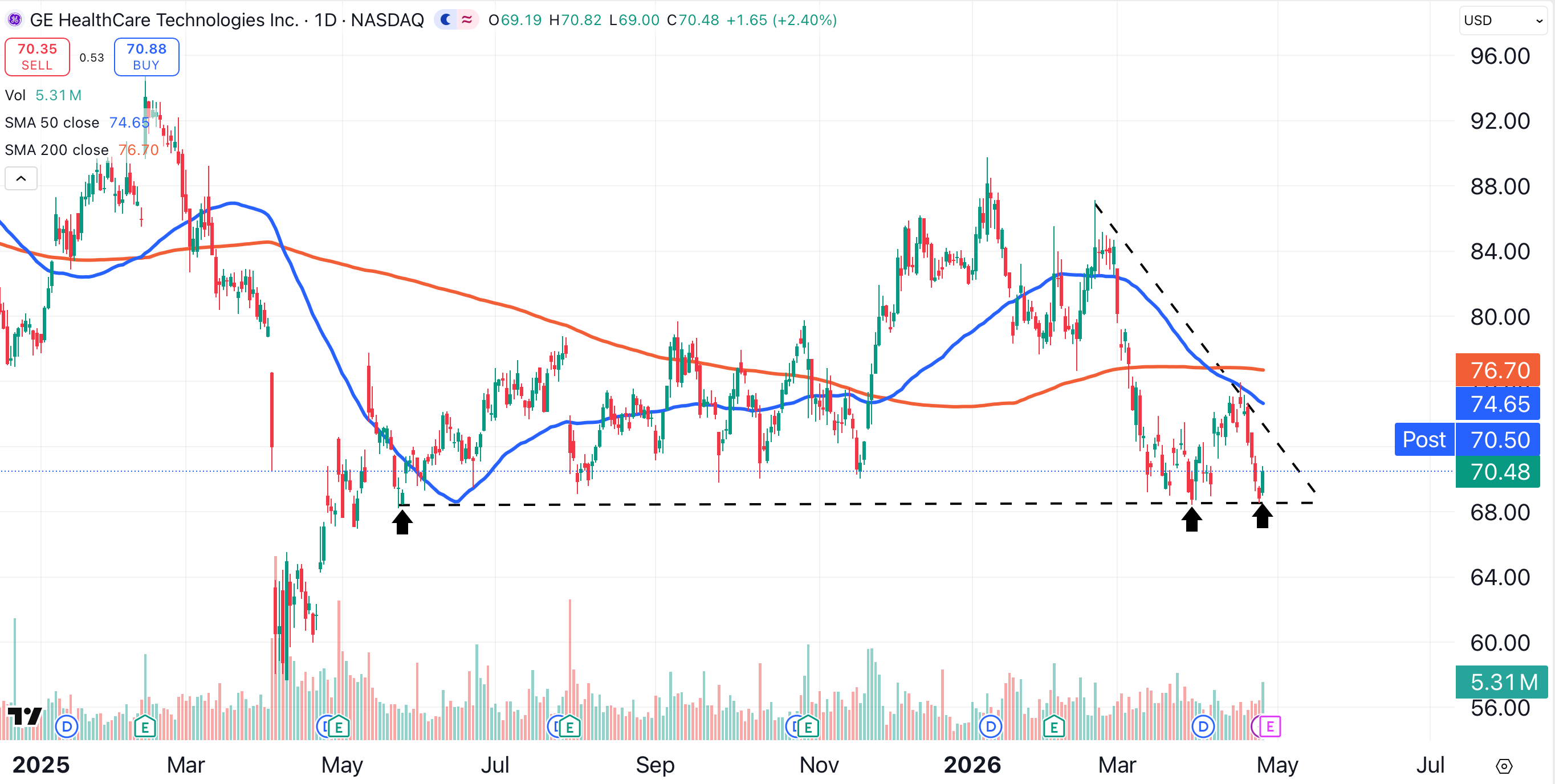Click the purple upcoming earnings marker
Viewport: 1555px width, 784px height.
(1269, 726)
